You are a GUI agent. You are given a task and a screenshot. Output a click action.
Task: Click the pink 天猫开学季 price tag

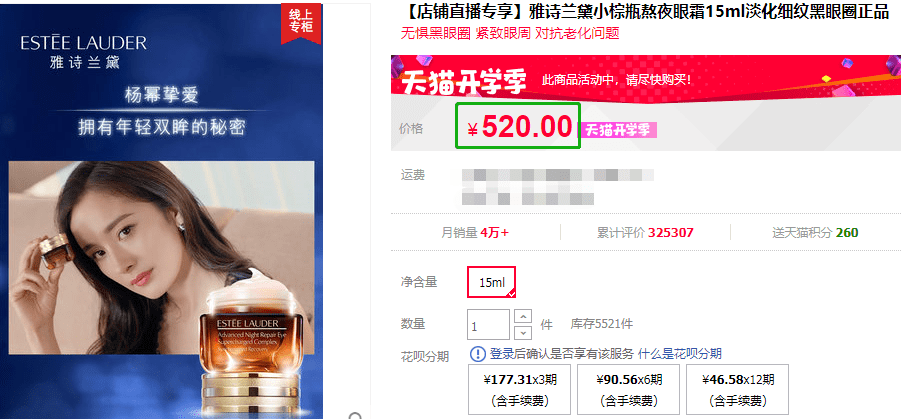coord(619,130)
